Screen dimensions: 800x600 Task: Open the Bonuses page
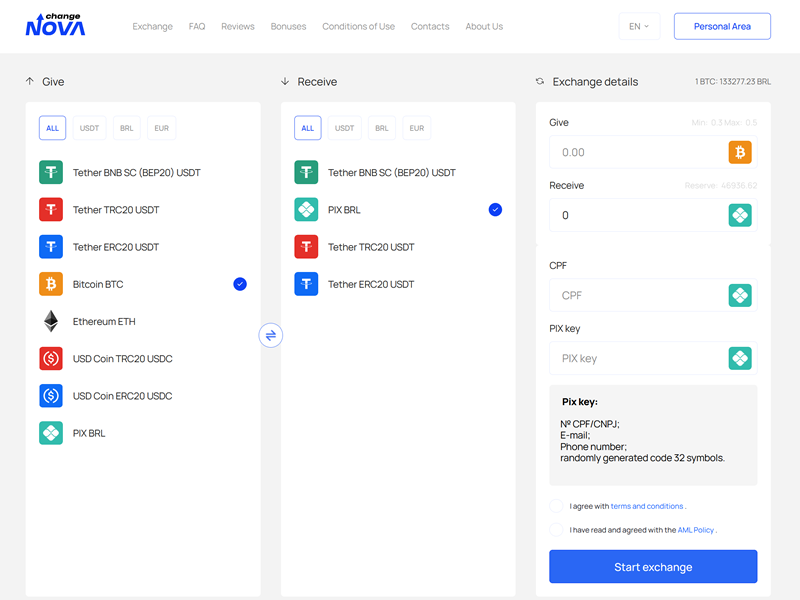pyautogui.click(x=288, y=27)
